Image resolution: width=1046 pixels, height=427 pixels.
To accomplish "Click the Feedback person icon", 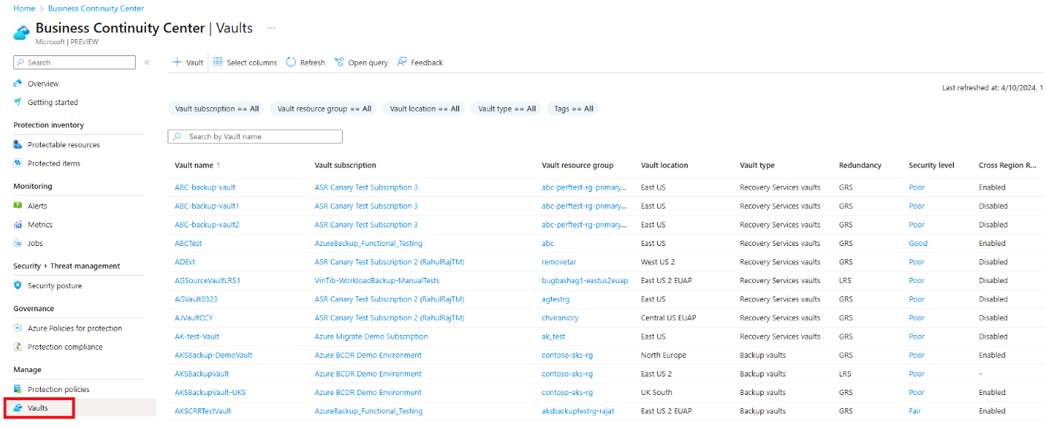I will [x=402, y=62].
